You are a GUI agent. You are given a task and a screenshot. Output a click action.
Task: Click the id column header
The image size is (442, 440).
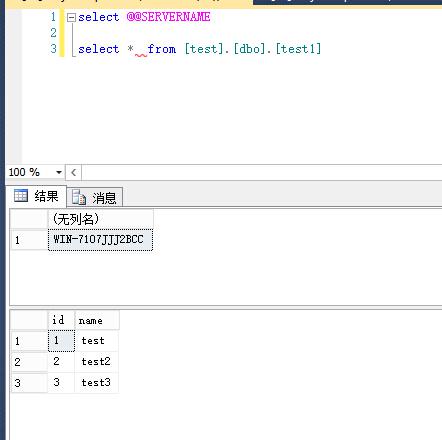tap(61, 320)
